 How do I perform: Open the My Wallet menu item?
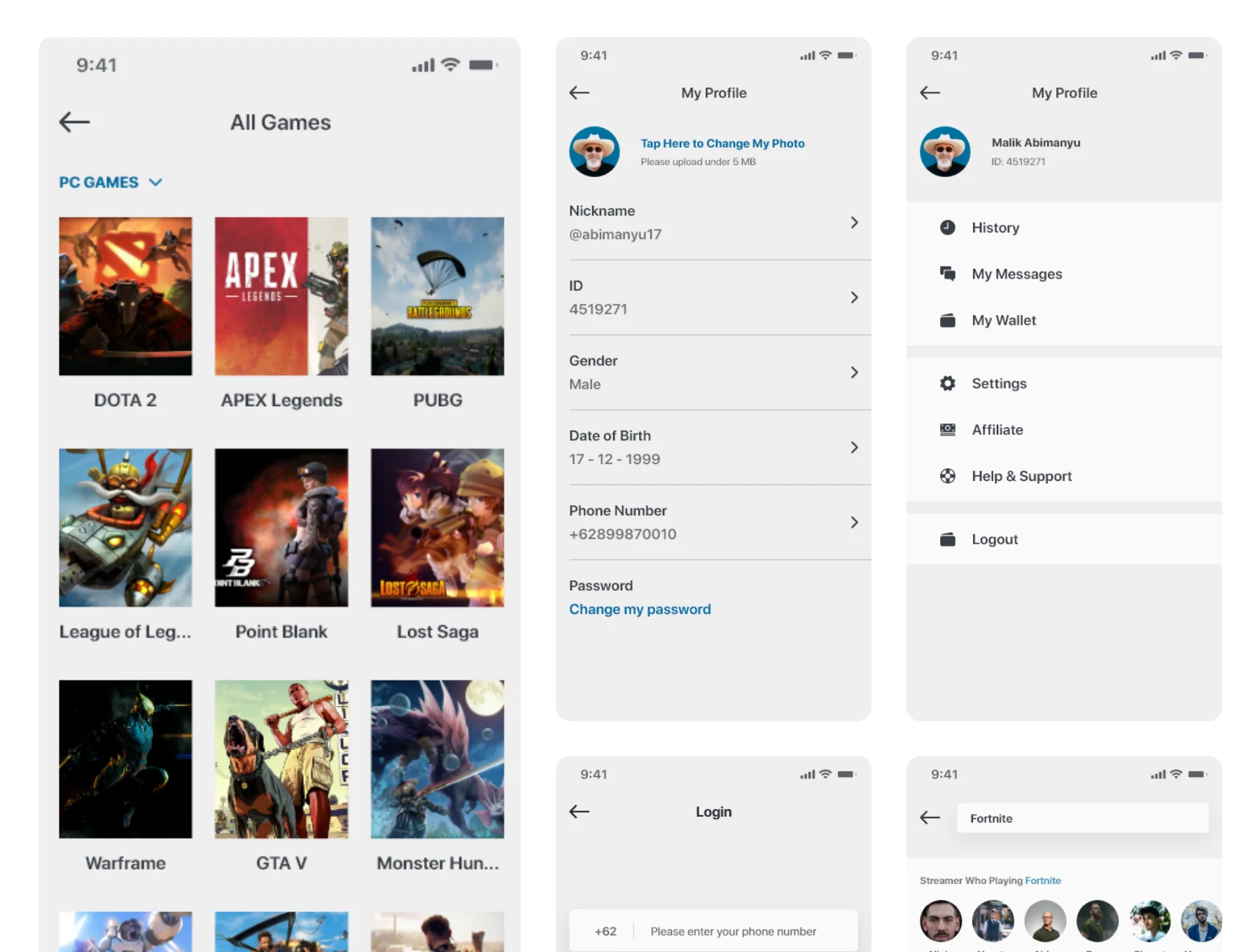click(x=1064, y=320)
